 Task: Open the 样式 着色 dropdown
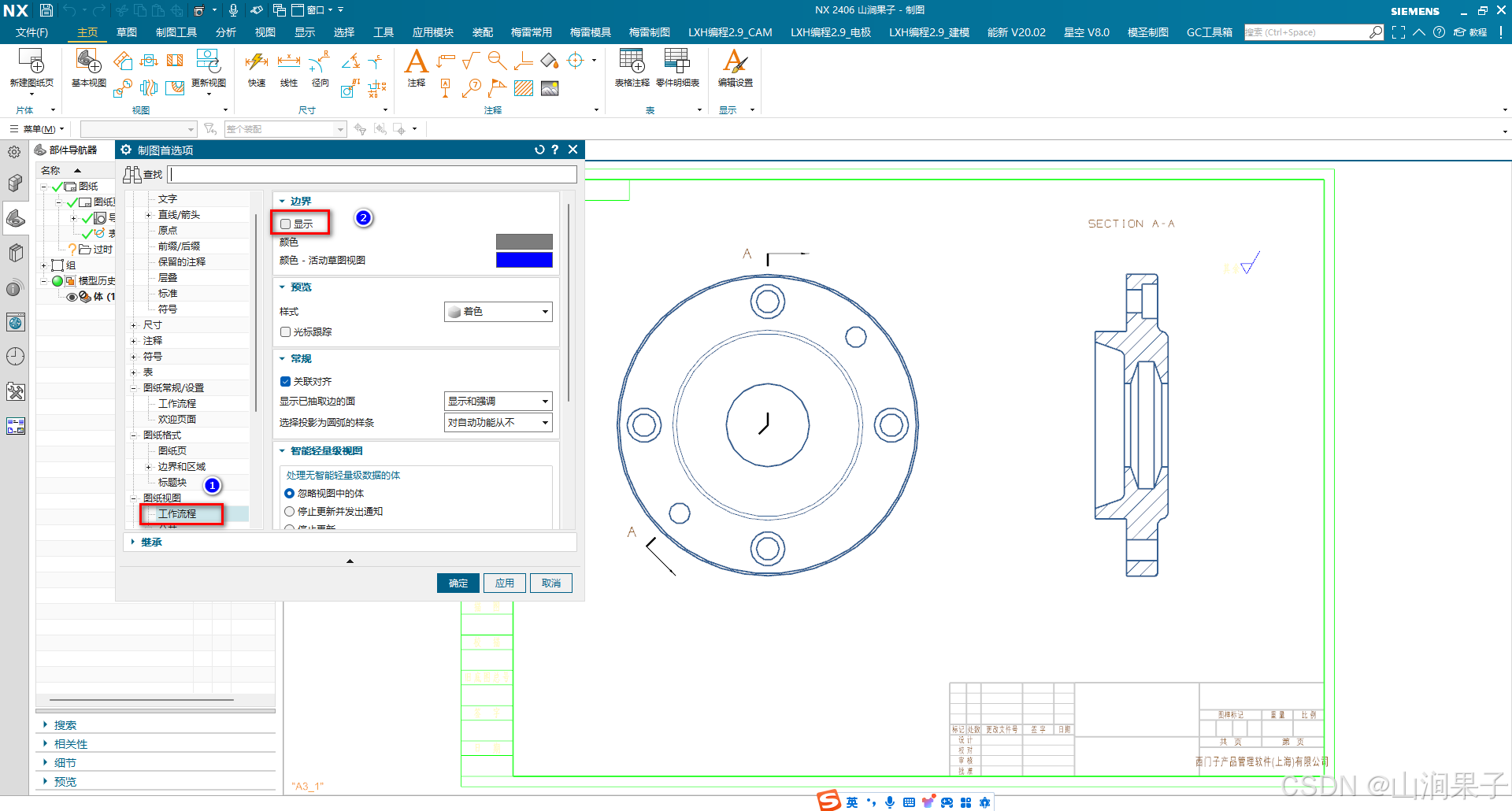tap(498, 312)
